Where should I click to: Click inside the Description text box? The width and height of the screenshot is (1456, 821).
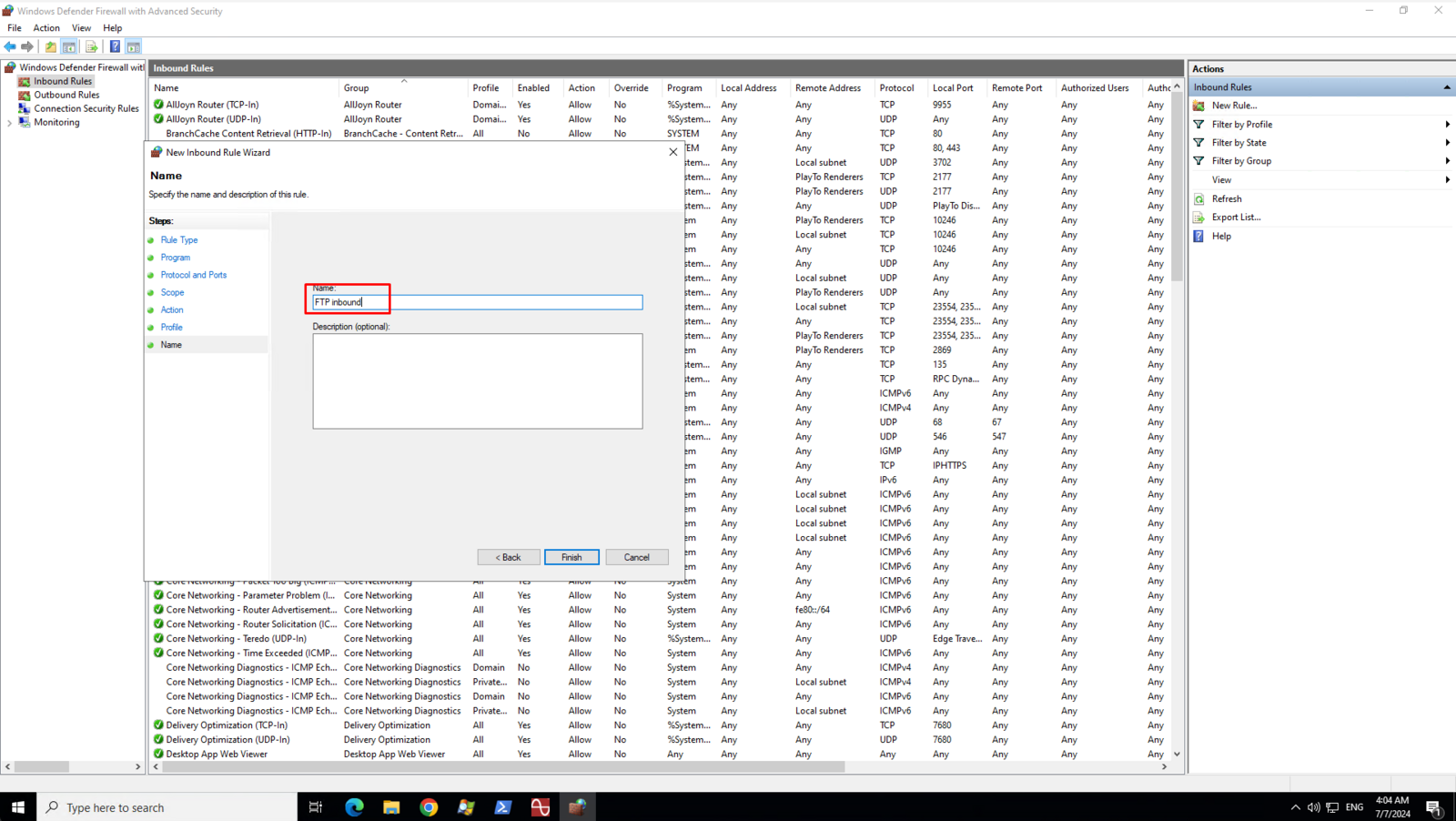(477, 380)
